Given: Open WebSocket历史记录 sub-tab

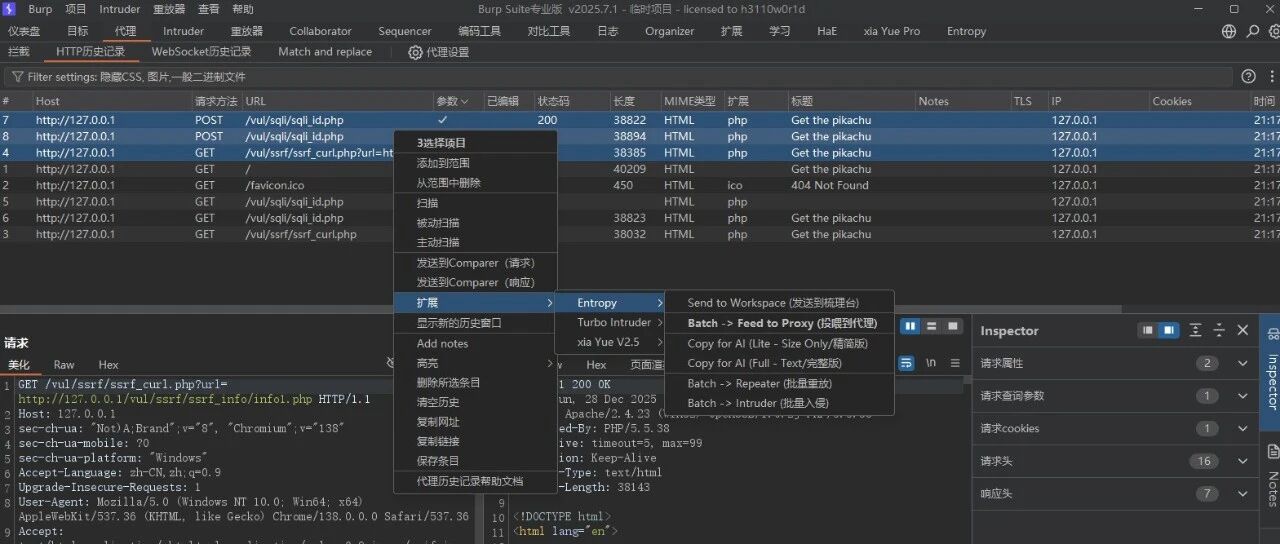Looking at the screenshot, I should [201, 52].
